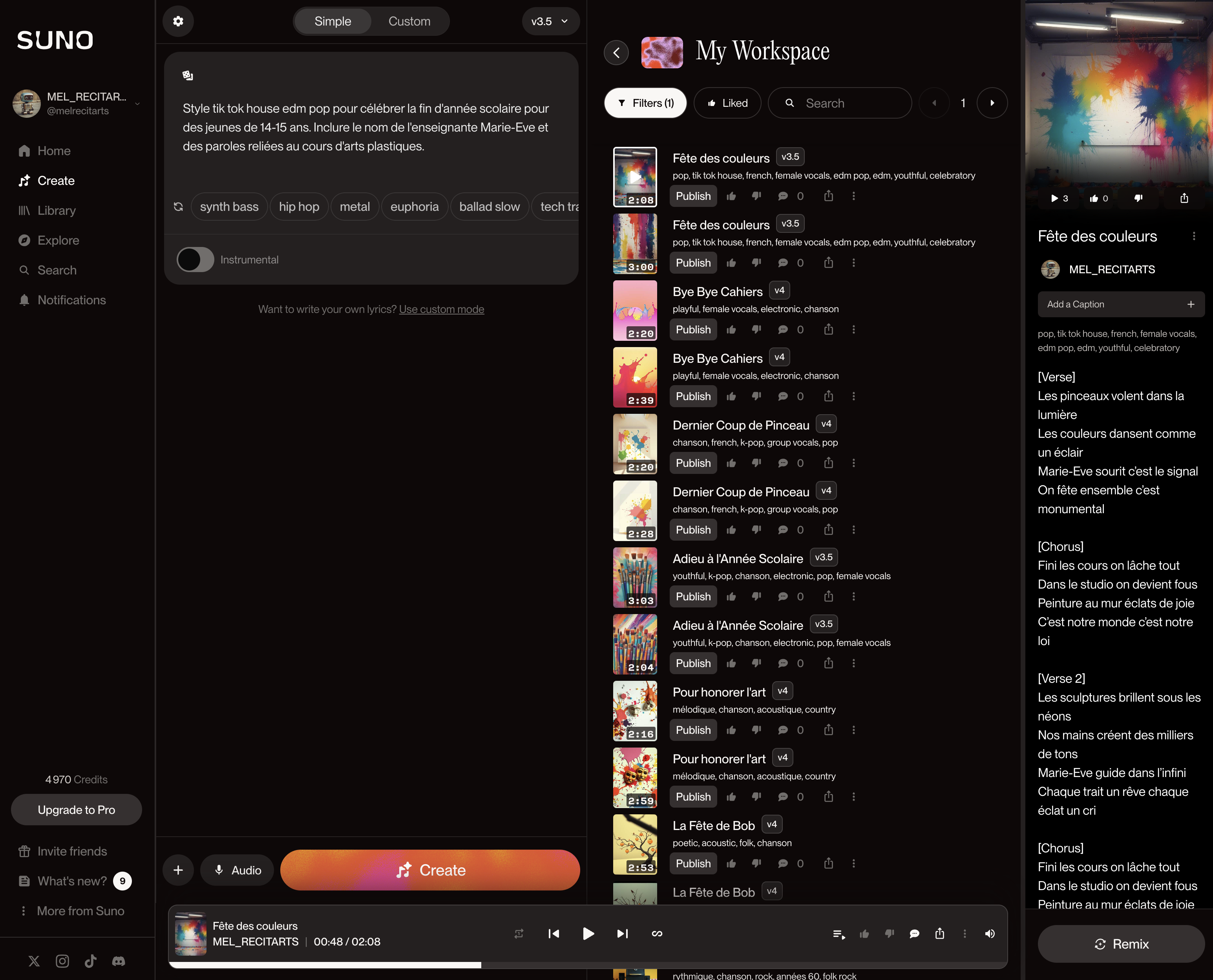Click the dice random prompt icon
Viewport: 1213px width, 980px height.
click(187, 76)
